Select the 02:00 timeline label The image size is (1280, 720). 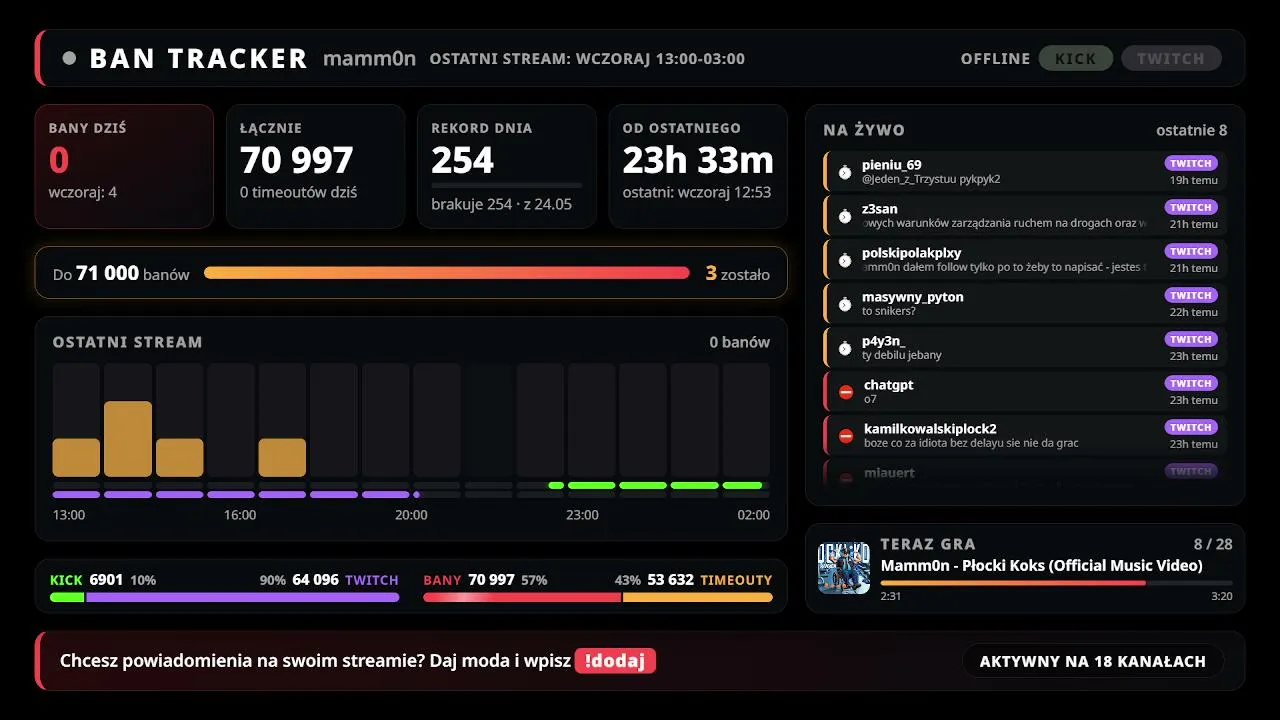(x=754, y=515)
